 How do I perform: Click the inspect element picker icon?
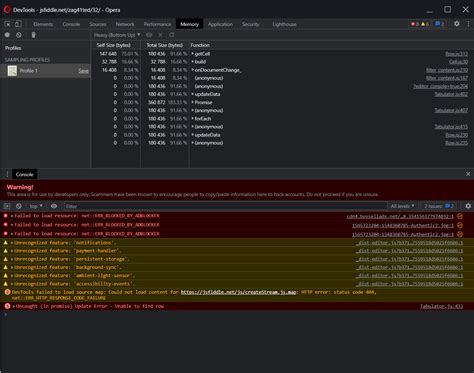click(7, 24)
